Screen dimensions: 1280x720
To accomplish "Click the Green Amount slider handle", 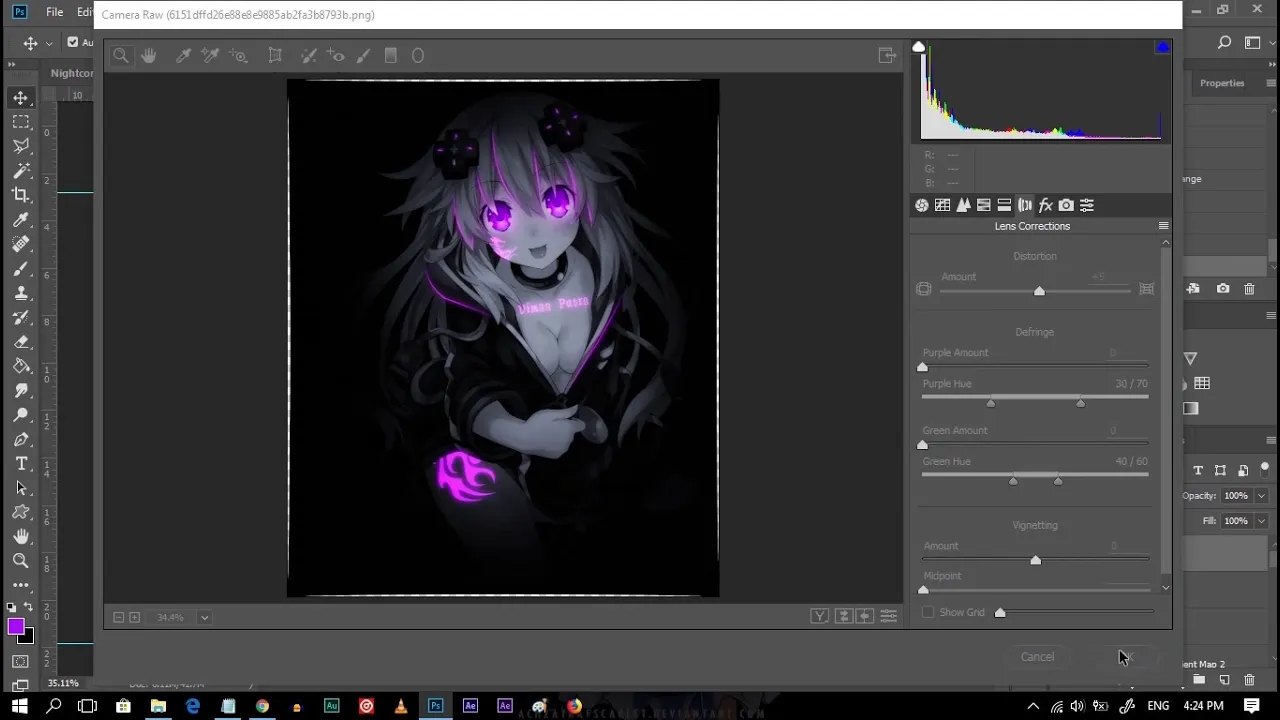I will [923, 445].
